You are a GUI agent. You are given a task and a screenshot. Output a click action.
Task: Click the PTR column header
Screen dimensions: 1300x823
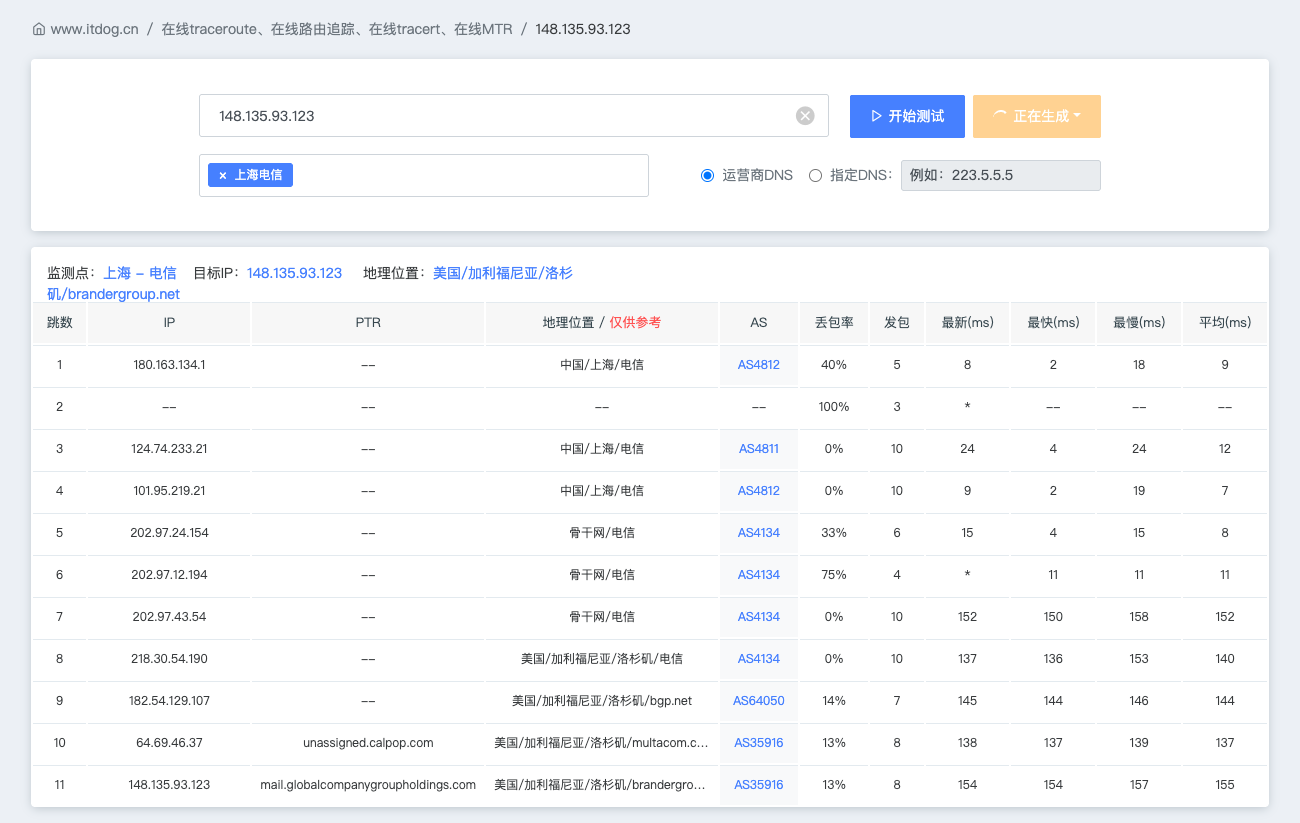[x=368, y=323]
